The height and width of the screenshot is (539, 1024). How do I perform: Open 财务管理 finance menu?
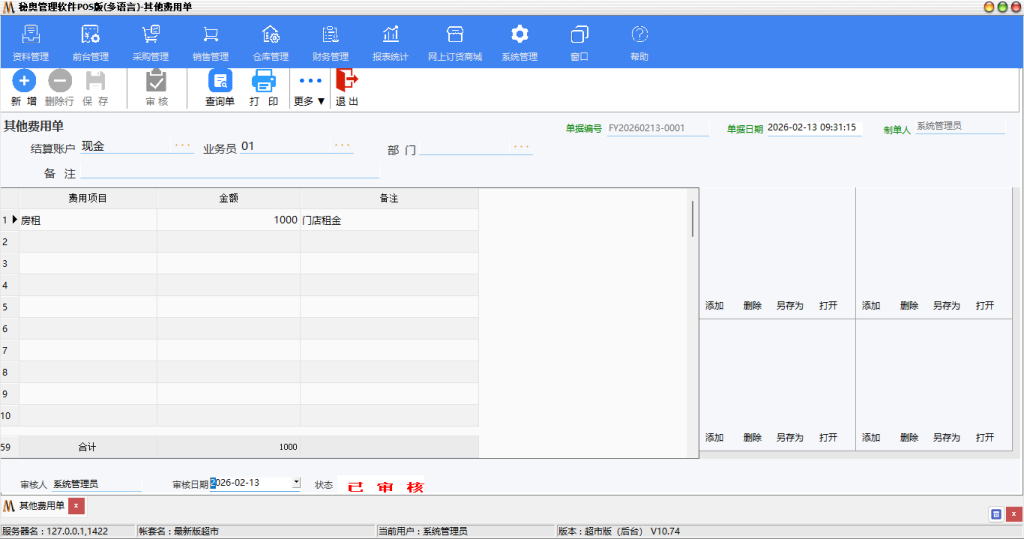[x=330, y=43]
